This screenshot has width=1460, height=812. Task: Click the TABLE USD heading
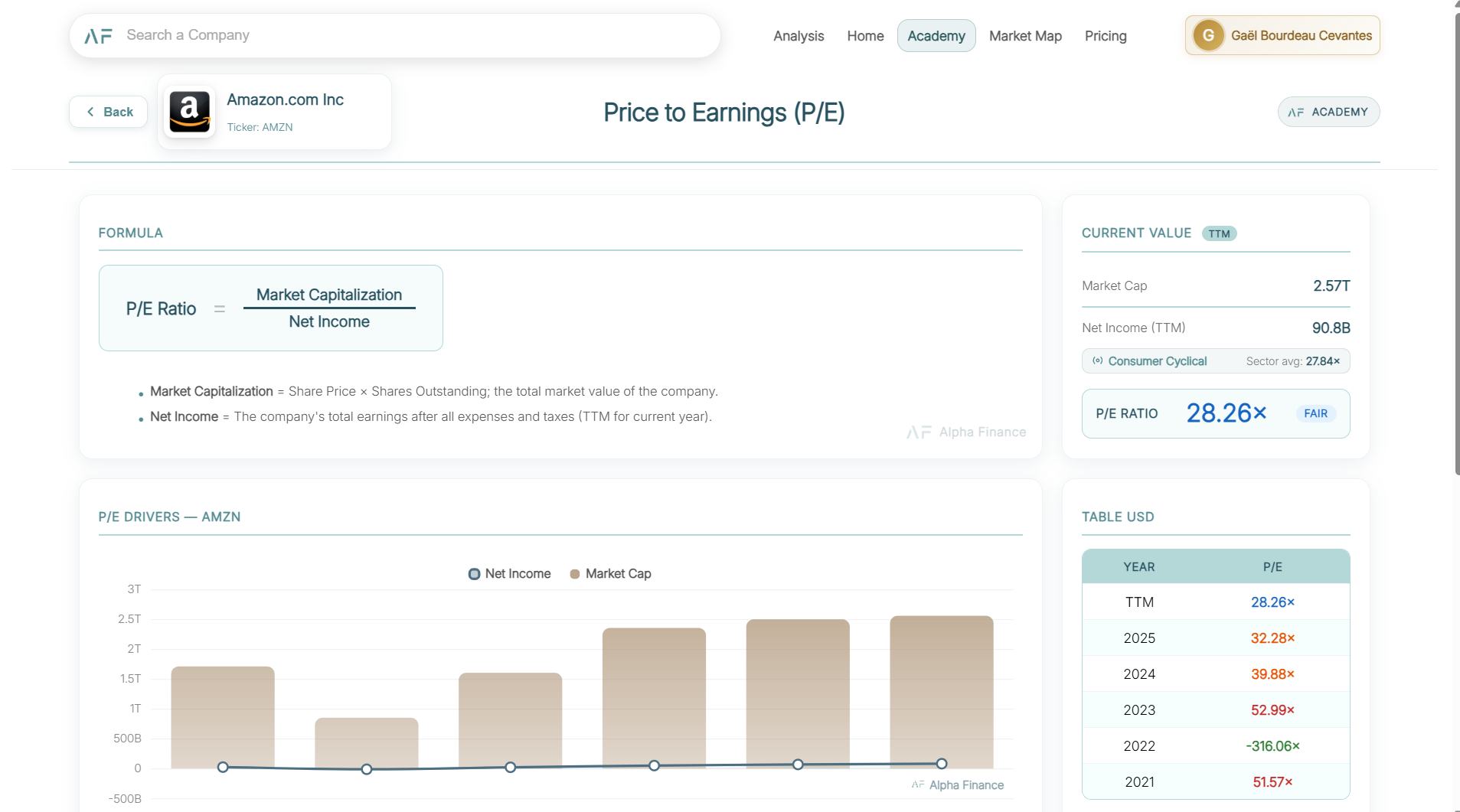coord(1118,517)
